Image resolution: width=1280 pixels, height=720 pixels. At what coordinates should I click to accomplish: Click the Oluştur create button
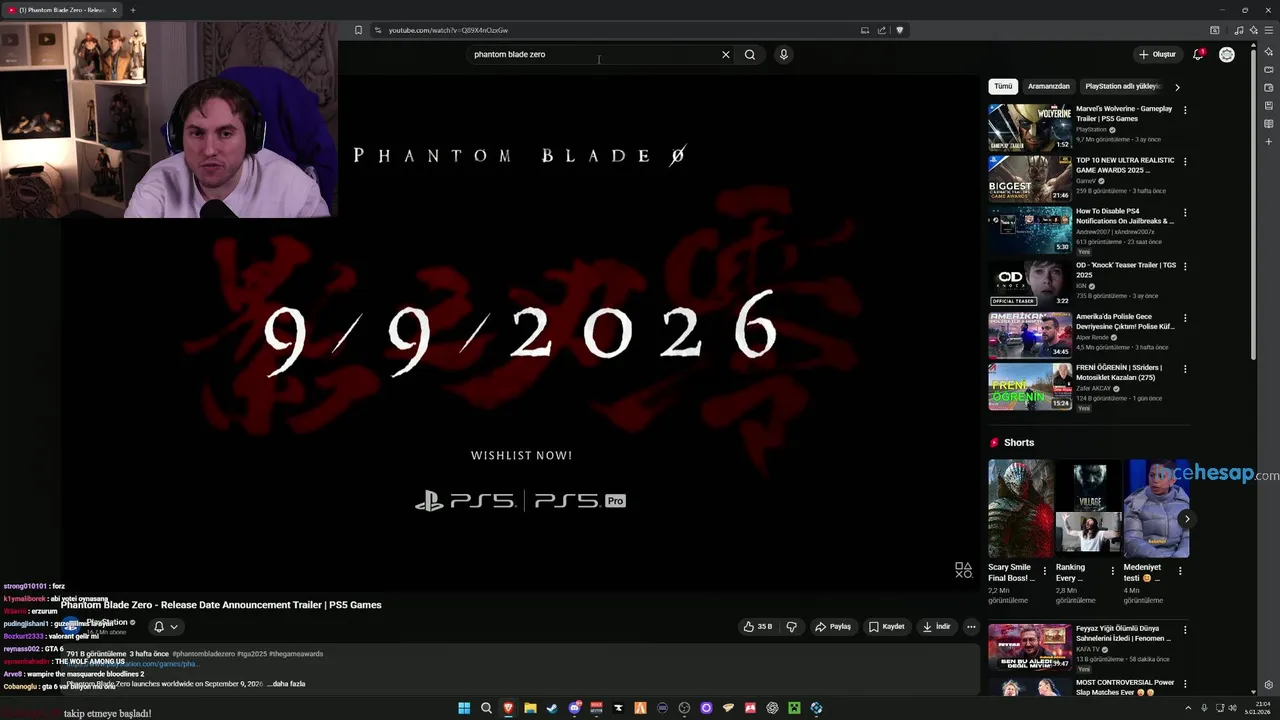click(1157, 54)
